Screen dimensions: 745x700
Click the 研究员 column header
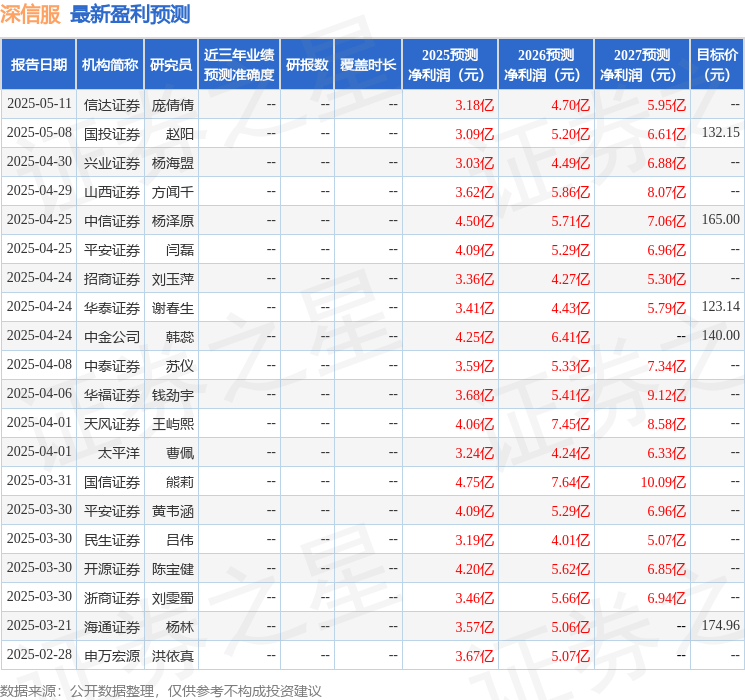(x=171, y=65)
